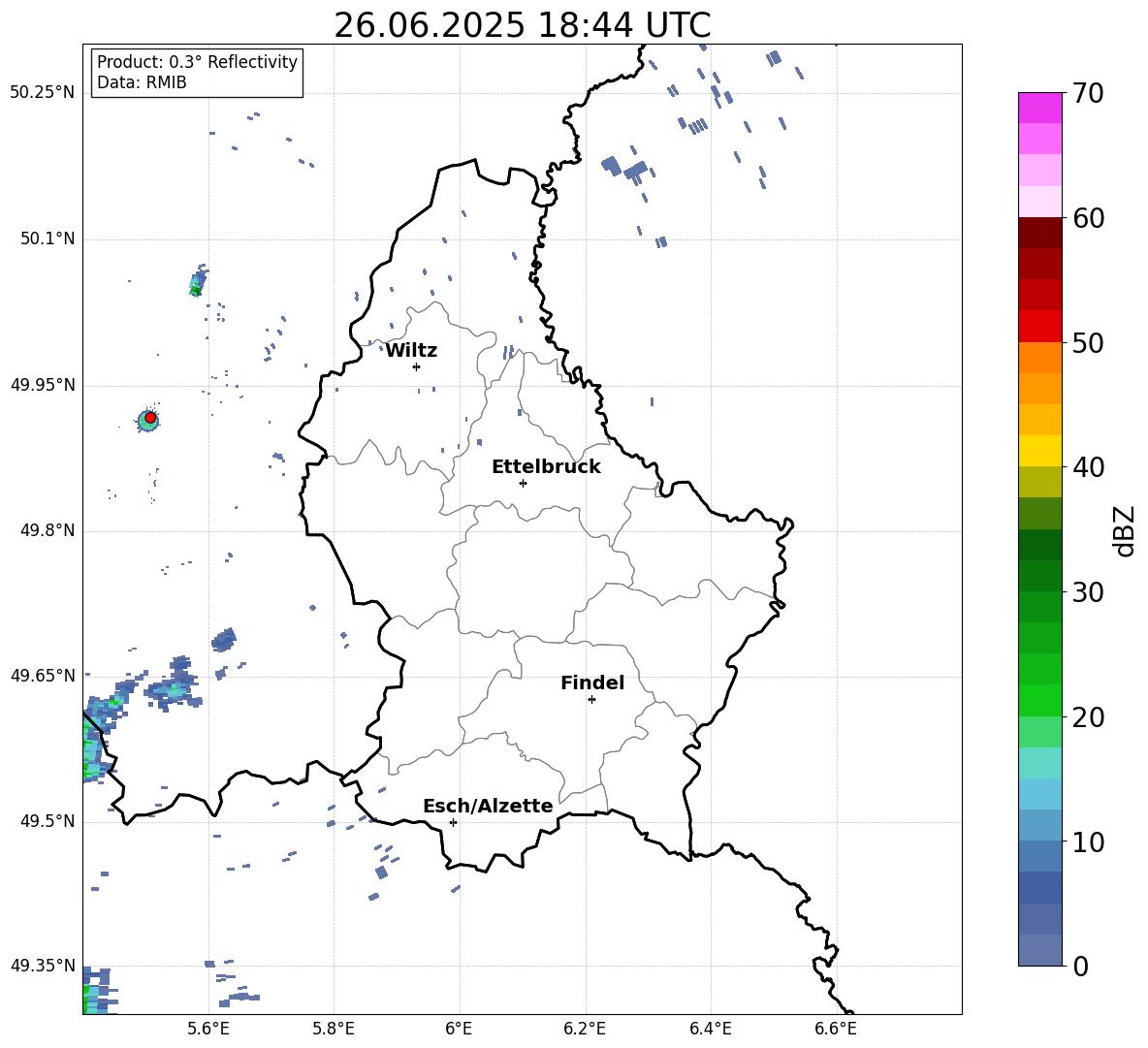Click the cross marker under Esch/Alzette
This screenshot has height=1048, width=1148.
pos(453,822)
